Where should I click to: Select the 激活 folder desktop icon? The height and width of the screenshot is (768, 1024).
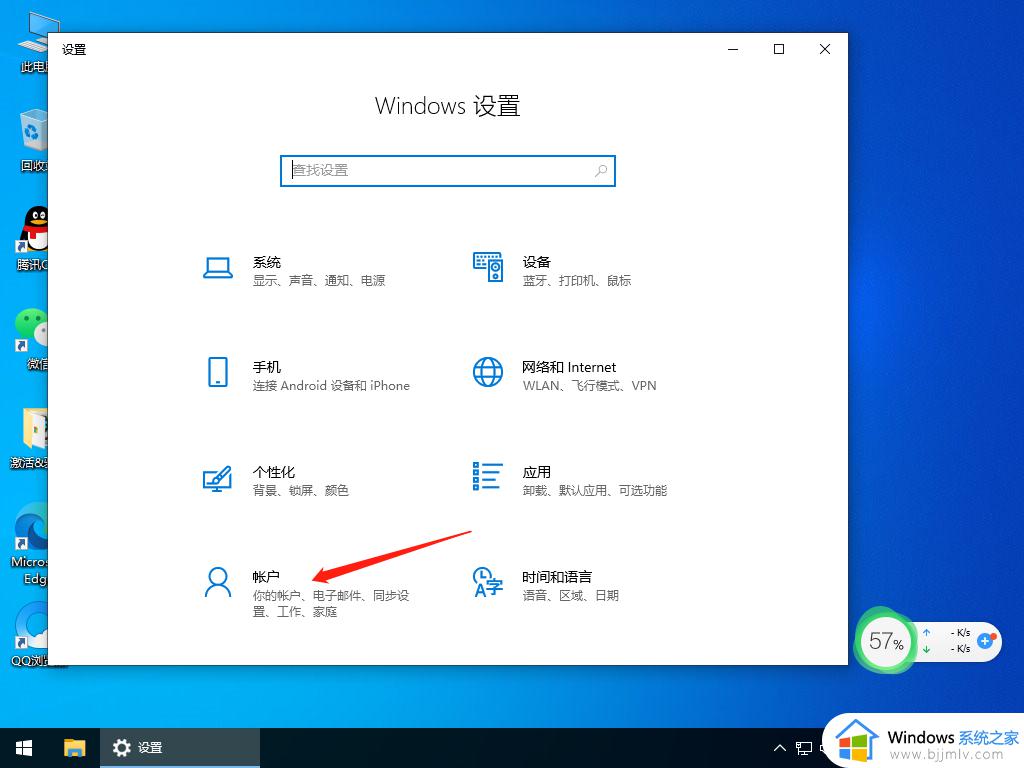(30, 438)
